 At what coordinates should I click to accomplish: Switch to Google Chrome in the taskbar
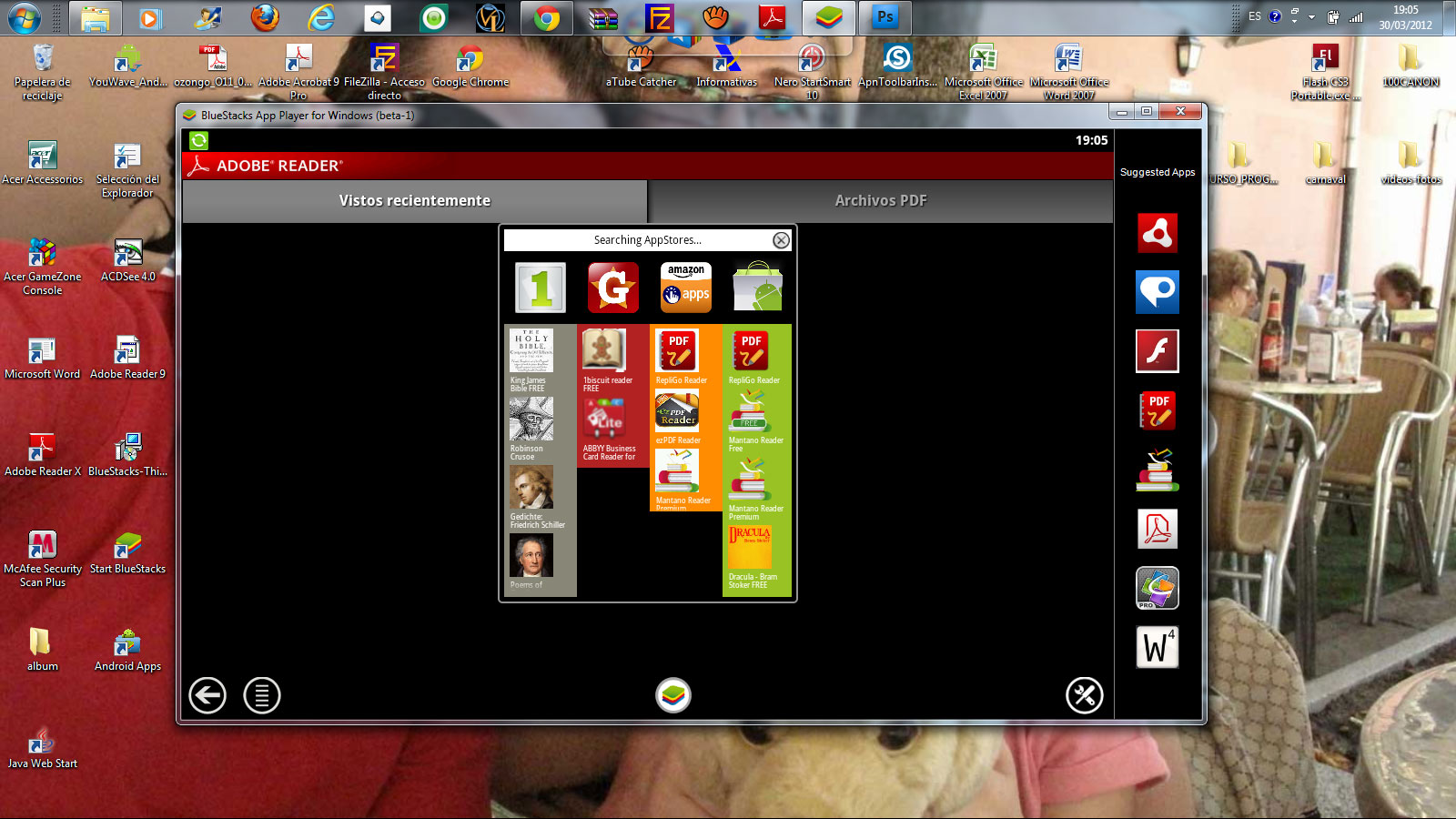click(x=547, y=18)
